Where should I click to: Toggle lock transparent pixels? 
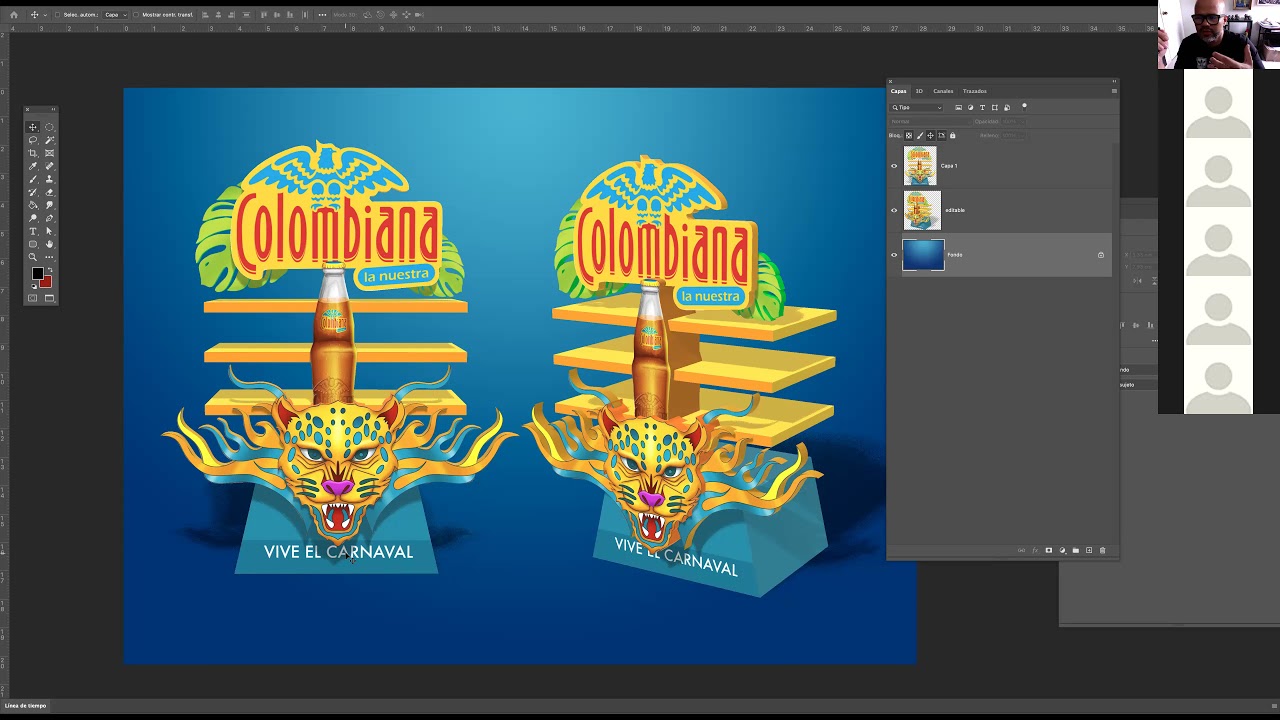click(908, 135)
